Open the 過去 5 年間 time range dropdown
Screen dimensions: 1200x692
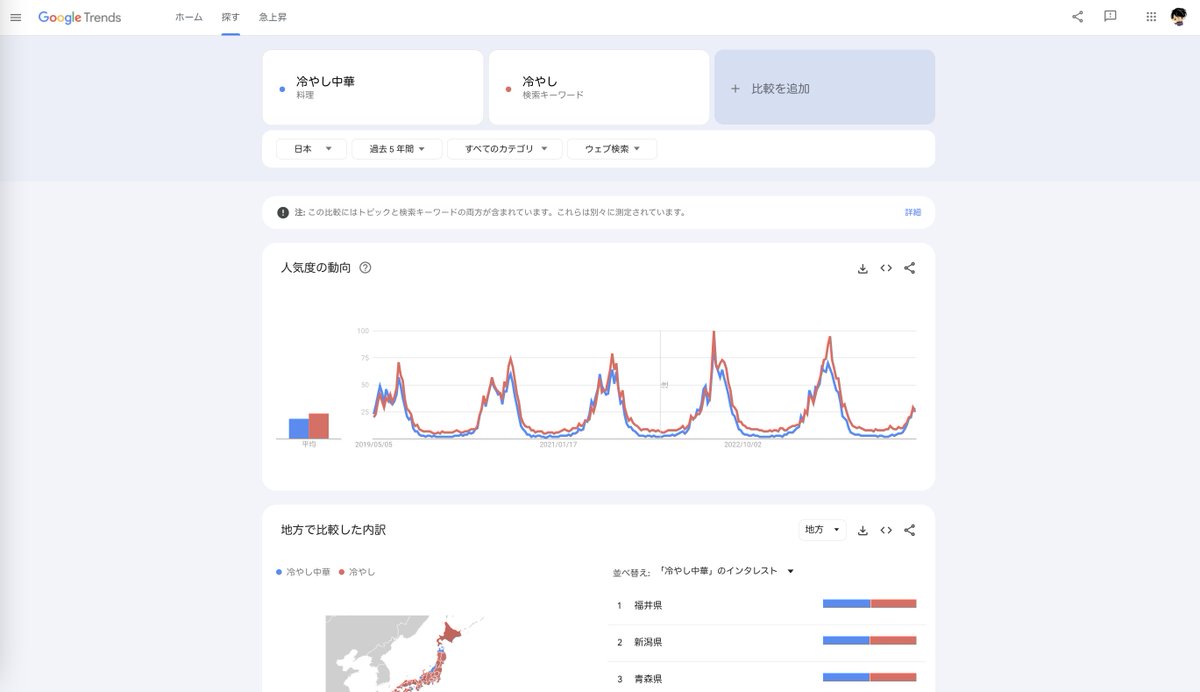tap(396, 149)
